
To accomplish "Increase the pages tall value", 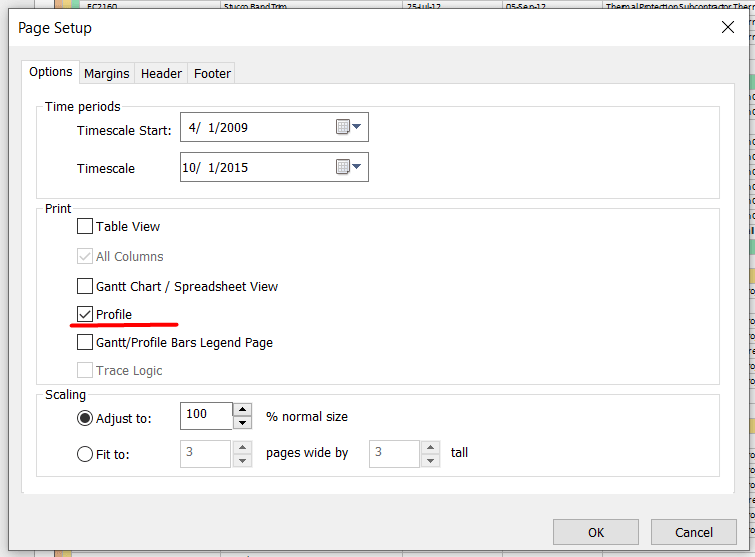I will point(430,448).
